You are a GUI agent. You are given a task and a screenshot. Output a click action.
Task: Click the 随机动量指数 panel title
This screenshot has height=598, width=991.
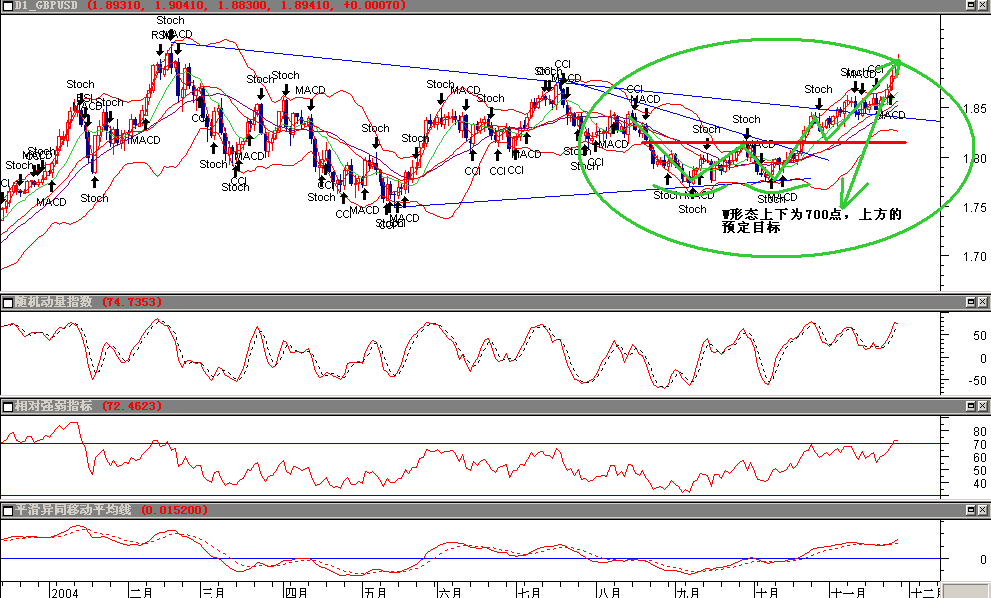[x=54, y=302]
